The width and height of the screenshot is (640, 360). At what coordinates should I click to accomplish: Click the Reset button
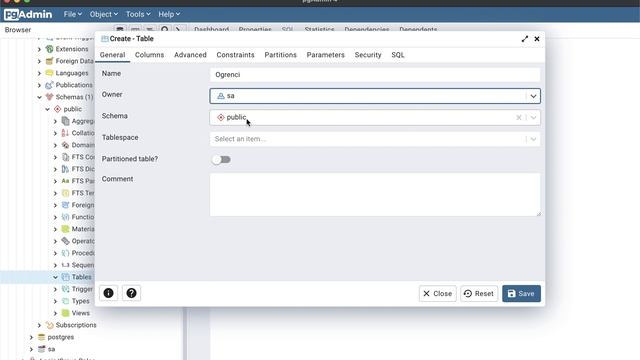[479, 293]
